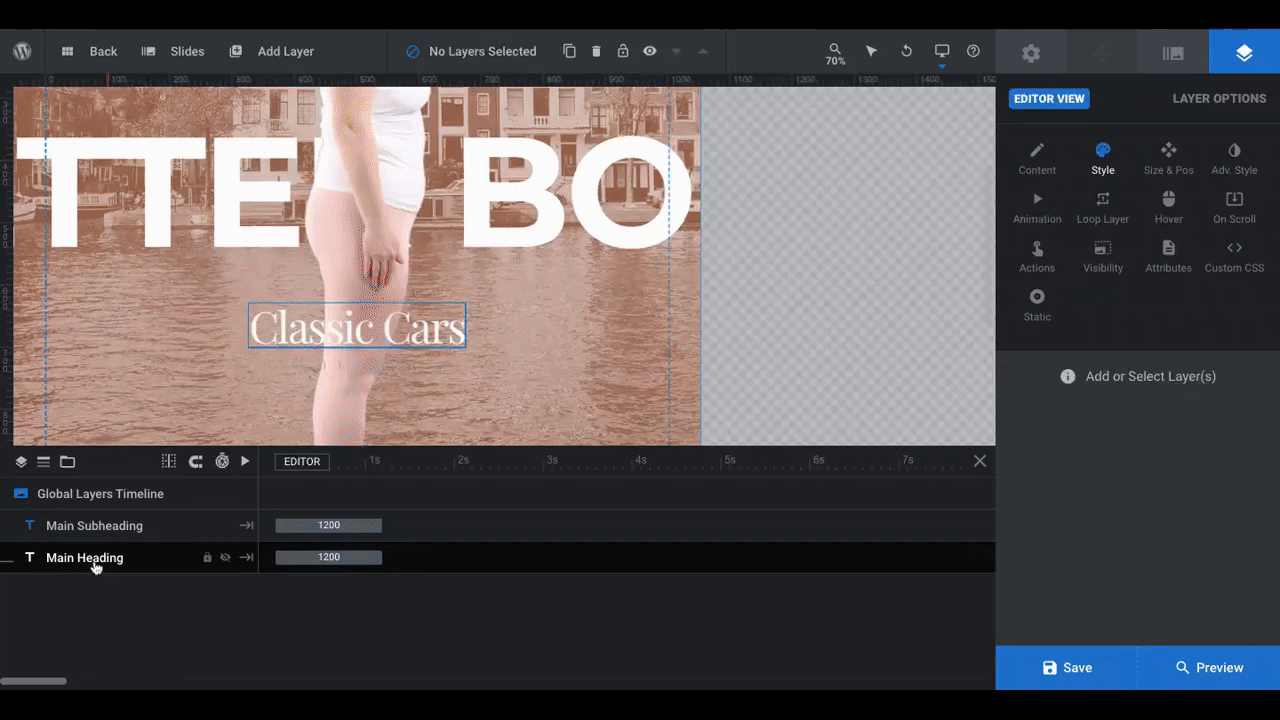Play the timeline animation
This screenshot has height=720, width=1280.
click(245, 461)
